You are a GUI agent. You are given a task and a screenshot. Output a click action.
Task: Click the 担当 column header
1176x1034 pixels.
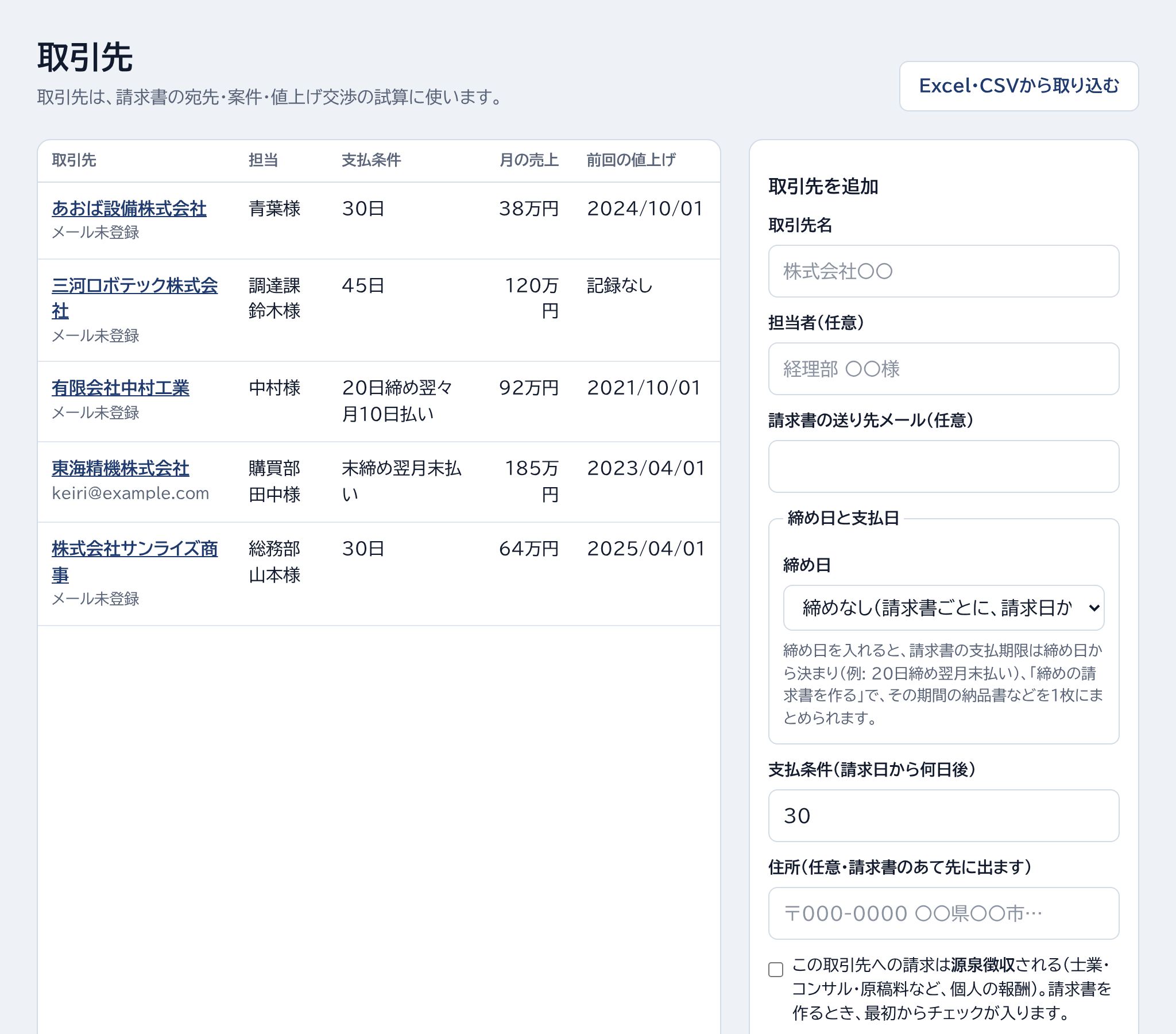[x=263, y=160]
